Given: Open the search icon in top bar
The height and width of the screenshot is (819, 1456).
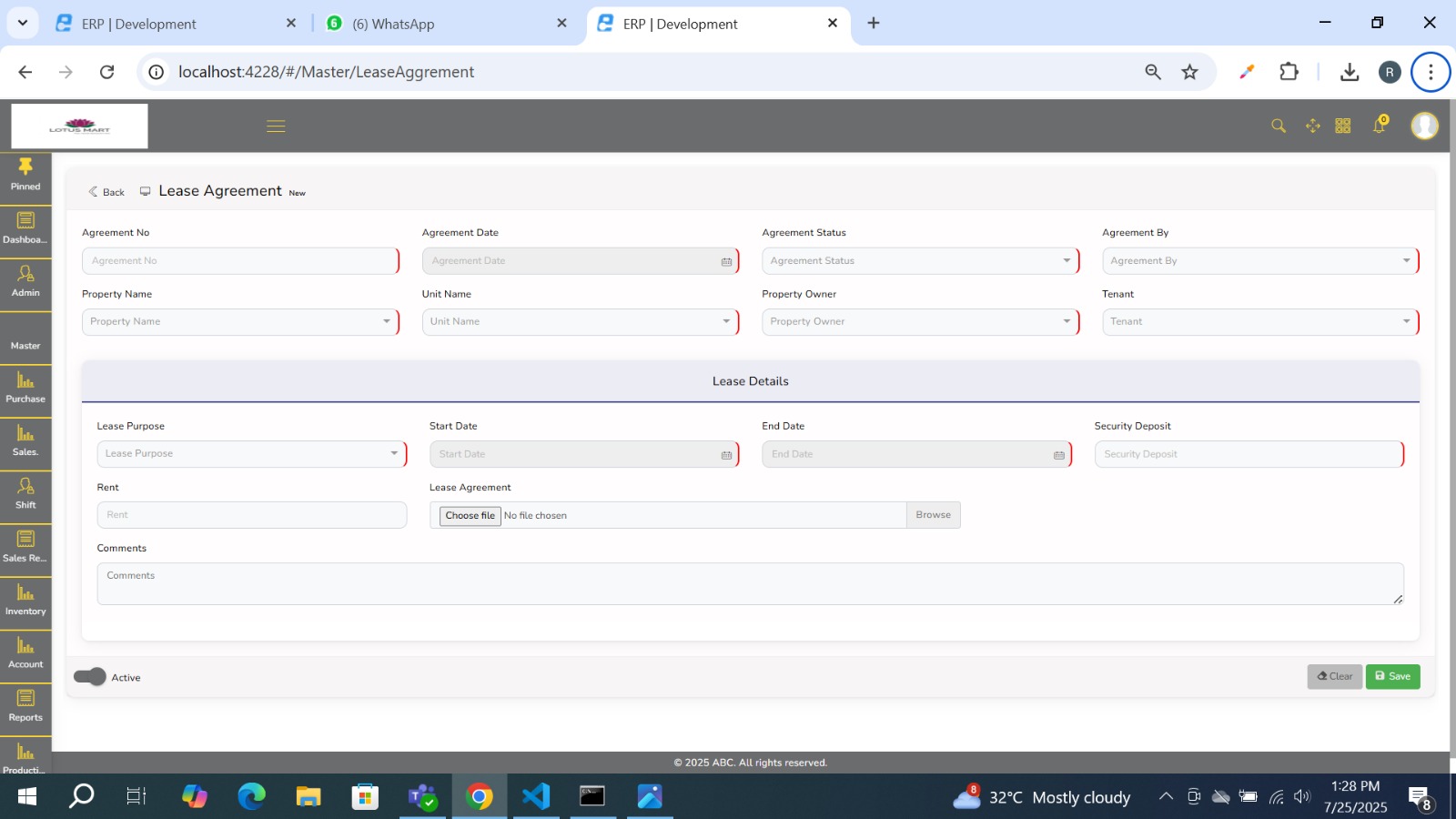Looking at the screenshot, I should click(1279, 126).
